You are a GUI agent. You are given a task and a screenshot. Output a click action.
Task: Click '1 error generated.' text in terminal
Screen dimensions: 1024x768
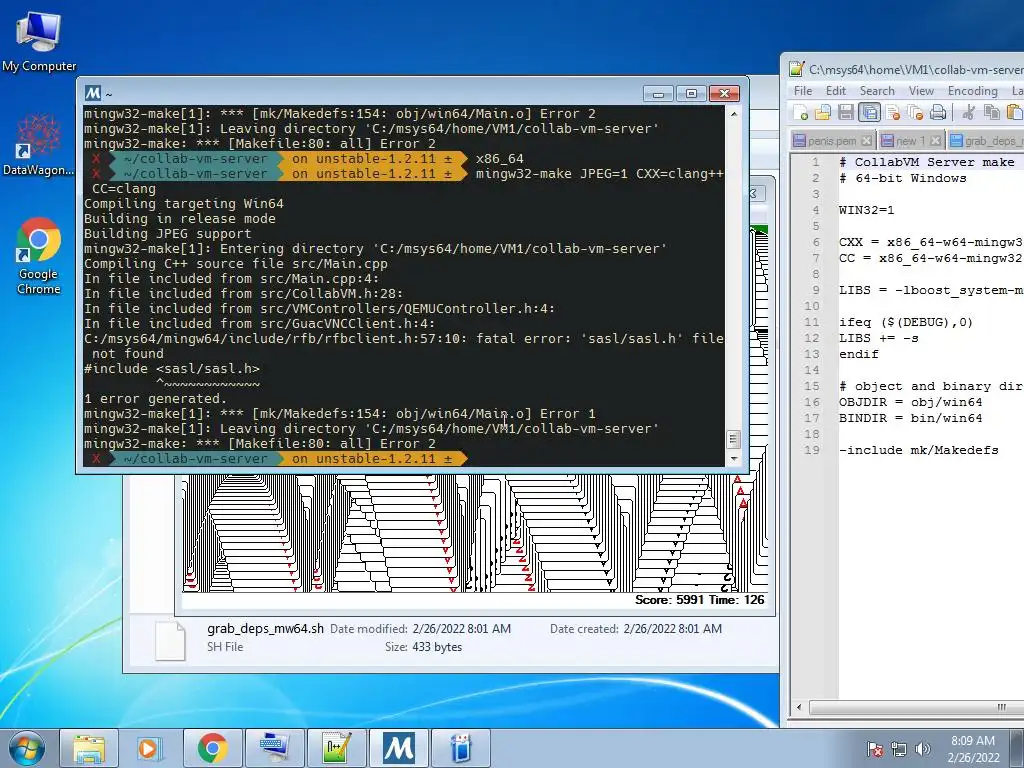tap(155, 399)
